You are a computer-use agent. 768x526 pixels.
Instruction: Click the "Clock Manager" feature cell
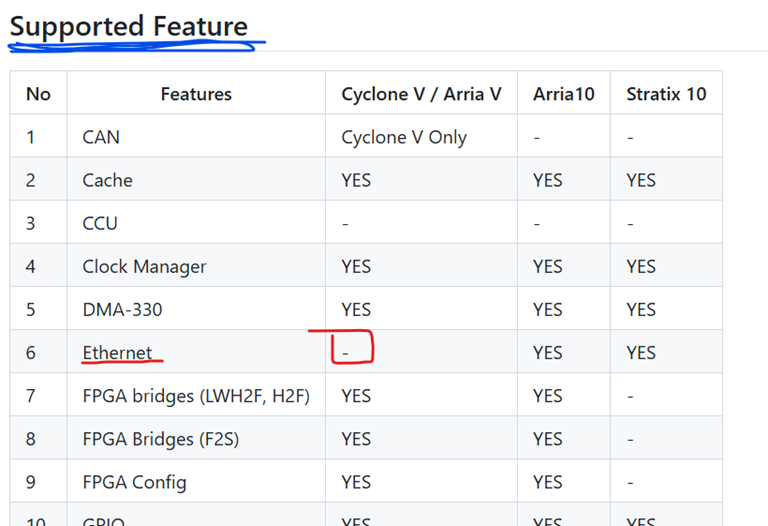pos(144,266)
